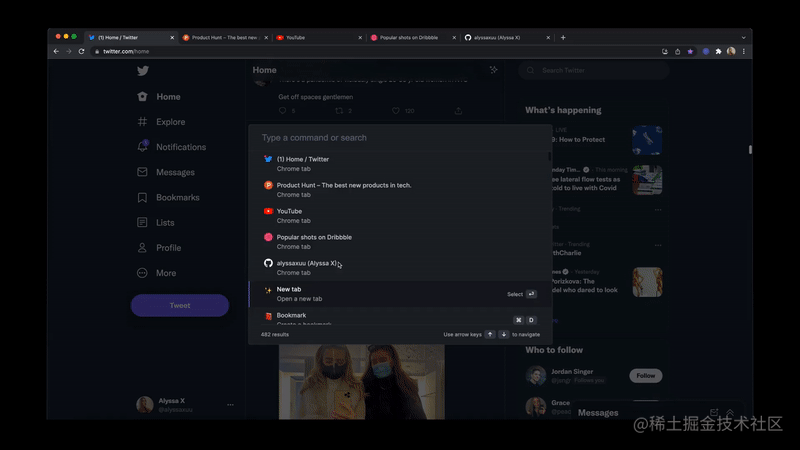Viewport: 800px width, 450px height.
Task: Select '(1) Home / Twitter' Chrome tab result
Action: (401, 164)
